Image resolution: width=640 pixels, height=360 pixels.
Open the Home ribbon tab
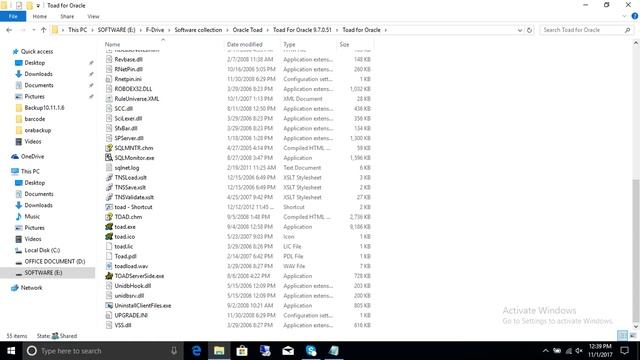pyautogui.click(x=40, y=16)
